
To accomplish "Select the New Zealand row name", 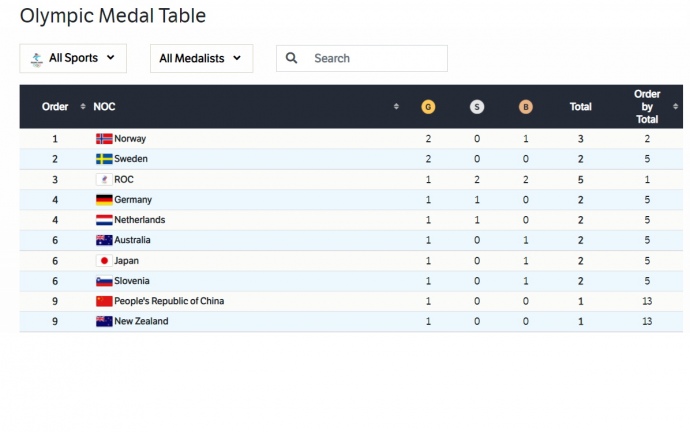I will (x=141, y=321).
